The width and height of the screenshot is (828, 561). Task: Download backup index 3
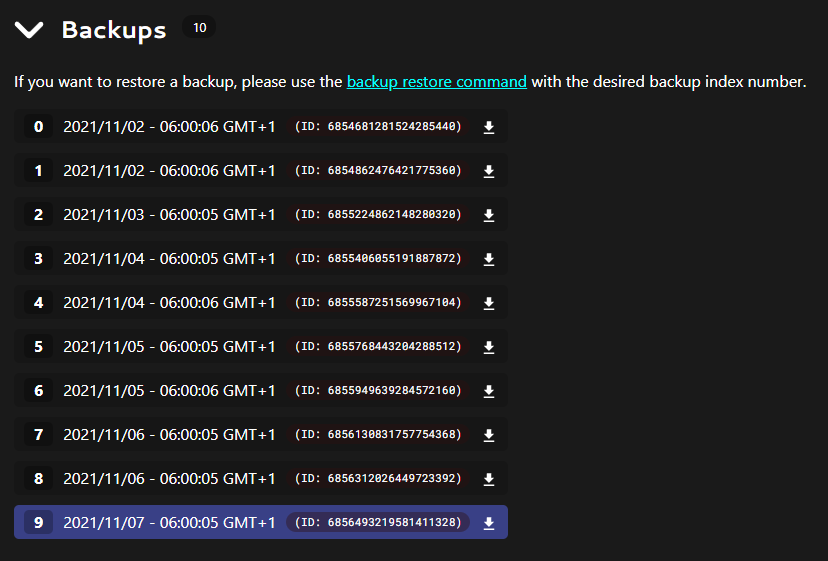[489, 259]
